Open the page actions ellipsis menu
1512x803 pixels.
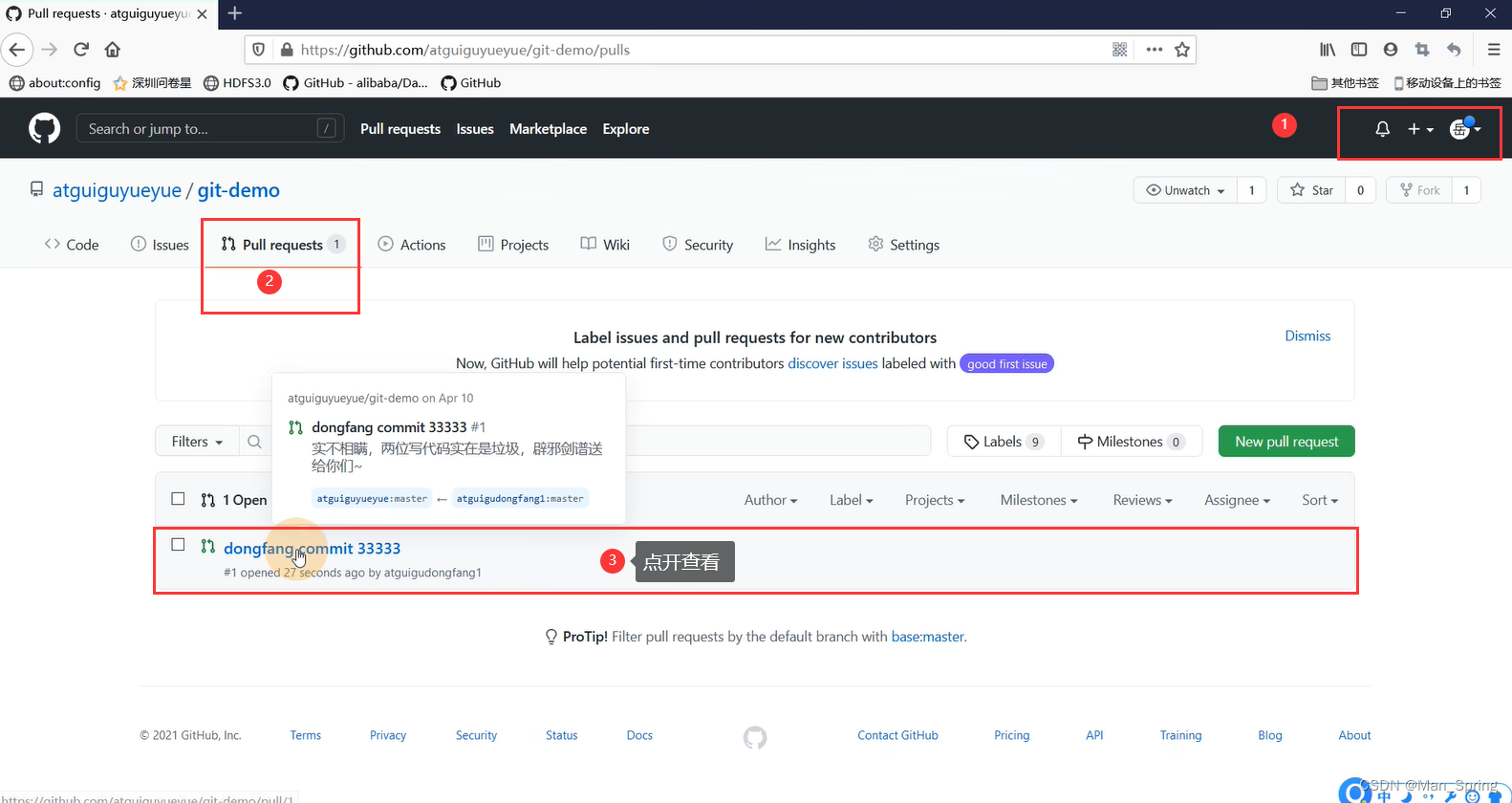[x=1155, y=50]
